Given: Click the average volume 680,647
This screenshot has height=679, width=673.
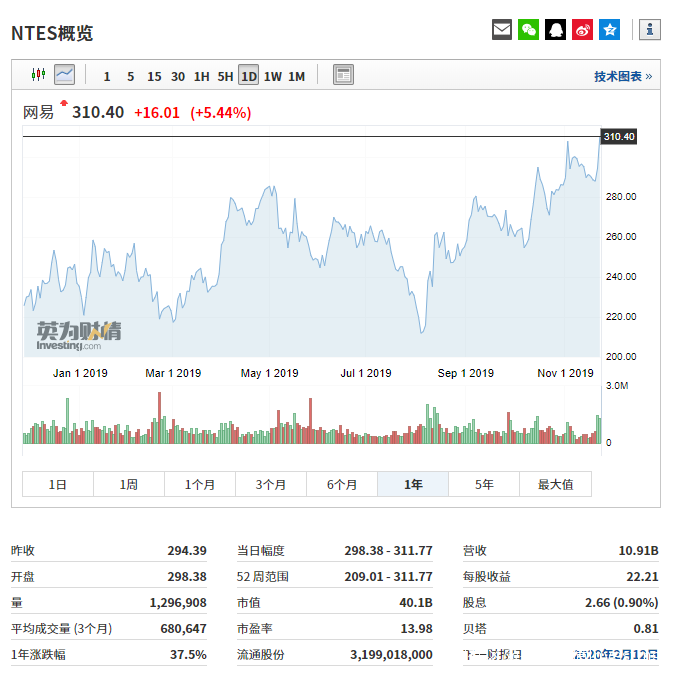Looking at the screenshot, I should (x=183, y=628).
